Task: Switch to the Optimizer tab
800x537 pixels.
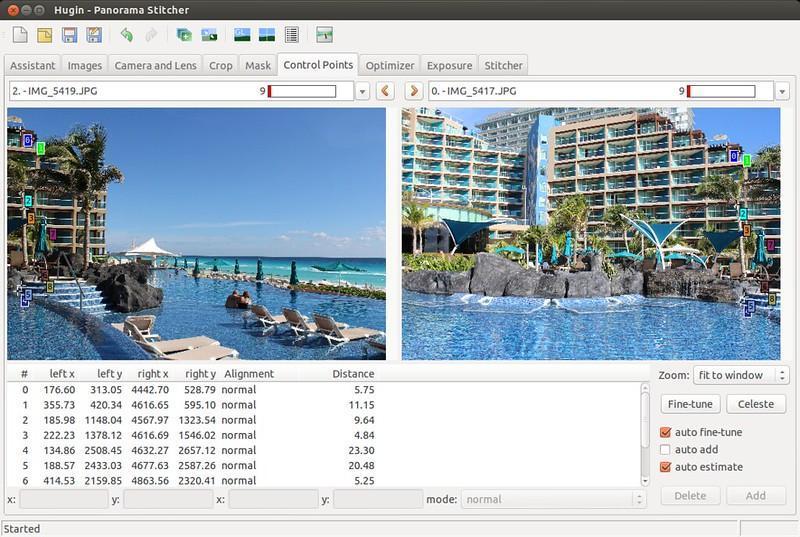Action: coord(390,66)
